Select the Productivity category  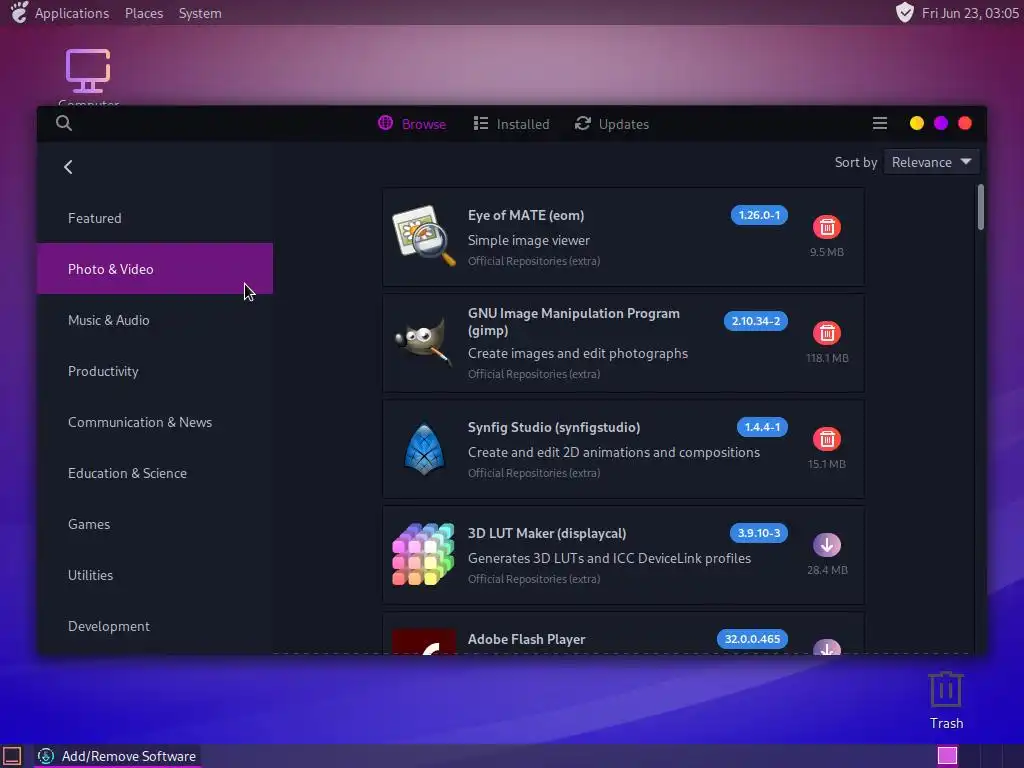[155, 371]
